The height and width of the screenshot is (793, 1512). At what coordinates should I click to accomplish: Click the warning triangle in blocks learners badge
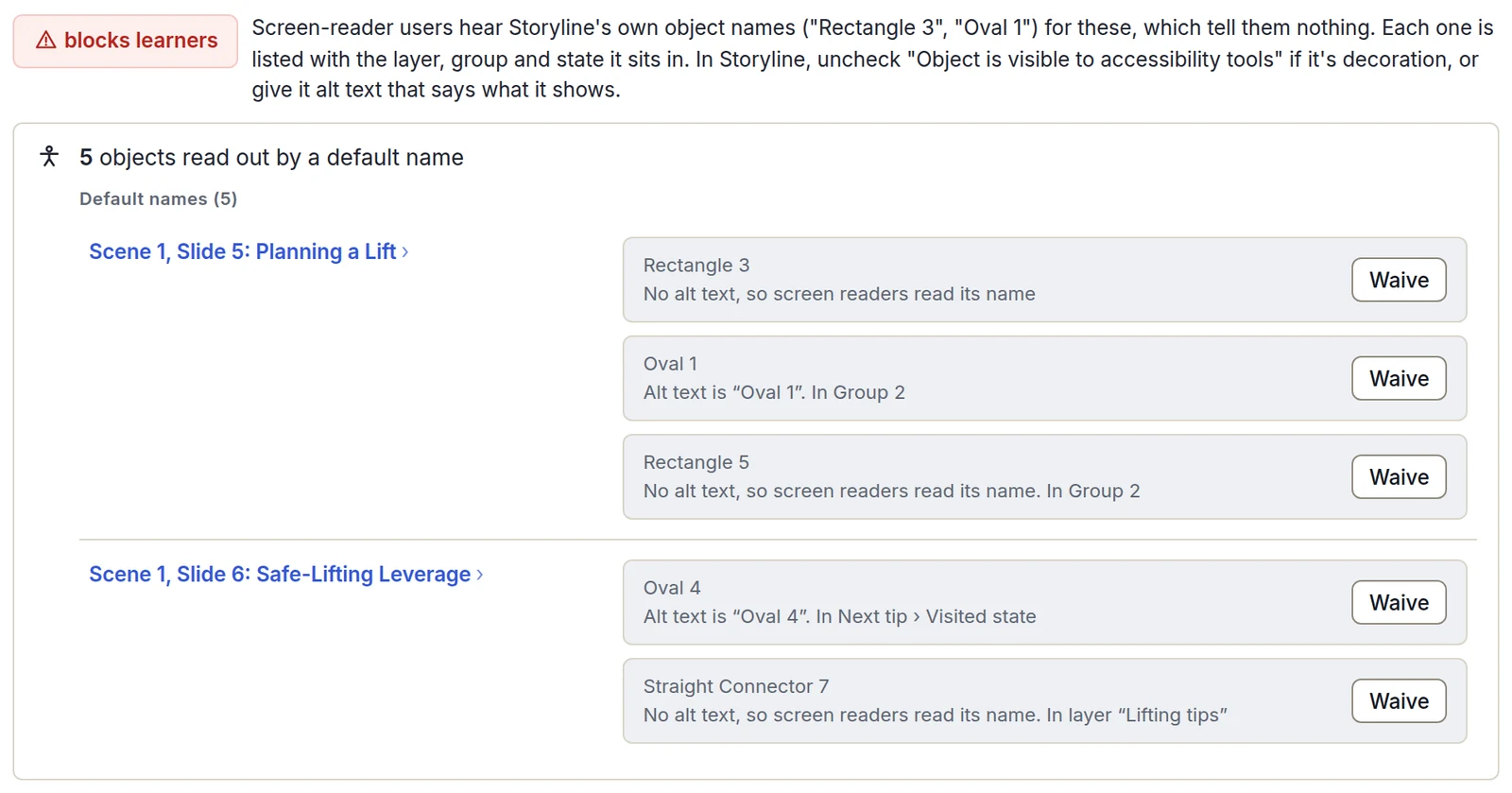[x=45, y=41]
